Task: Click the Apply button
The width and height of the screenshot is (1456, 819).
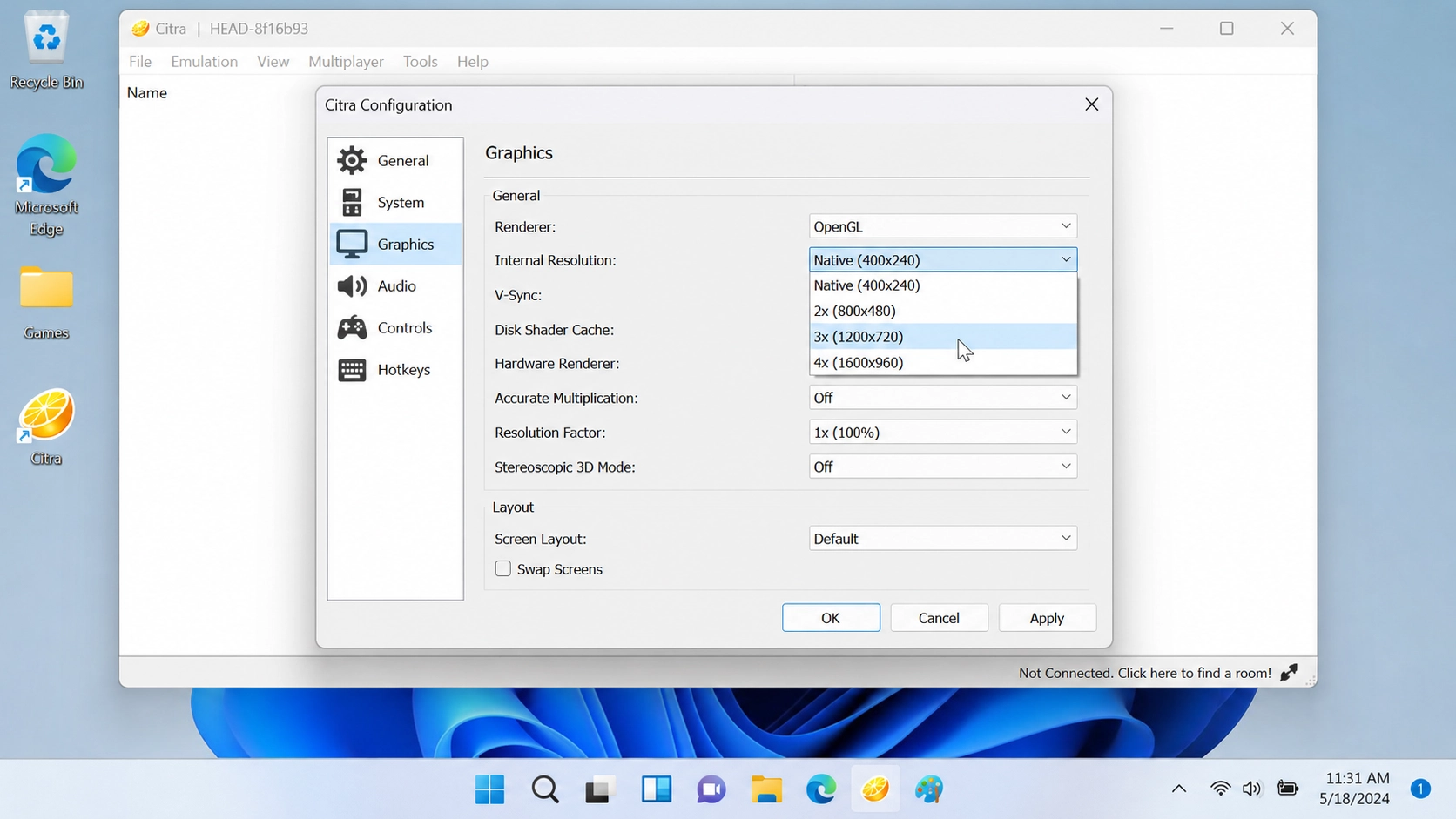Action: click(1047, 618)
